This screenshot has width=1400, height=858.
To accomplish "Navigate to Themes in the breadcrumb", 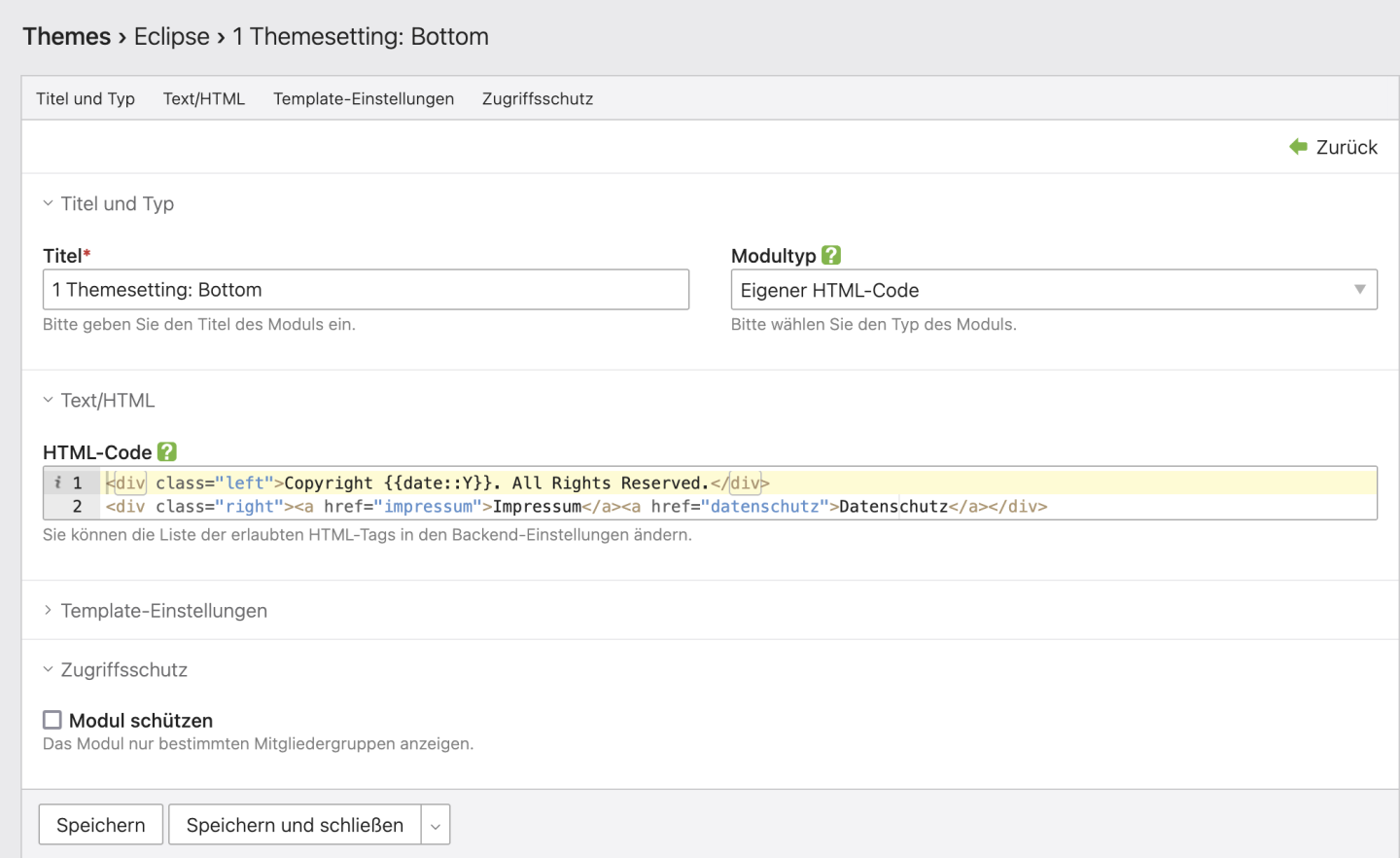I will tap(67, 37).
